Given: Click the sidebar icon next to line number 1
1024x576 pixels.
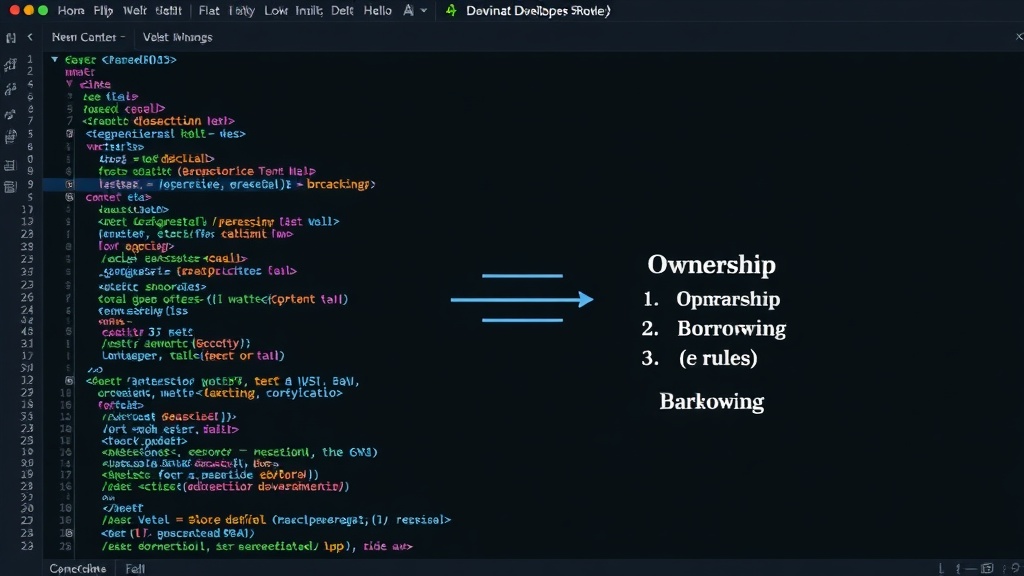Looking at the screenshot, I should [x=10, y=64].
